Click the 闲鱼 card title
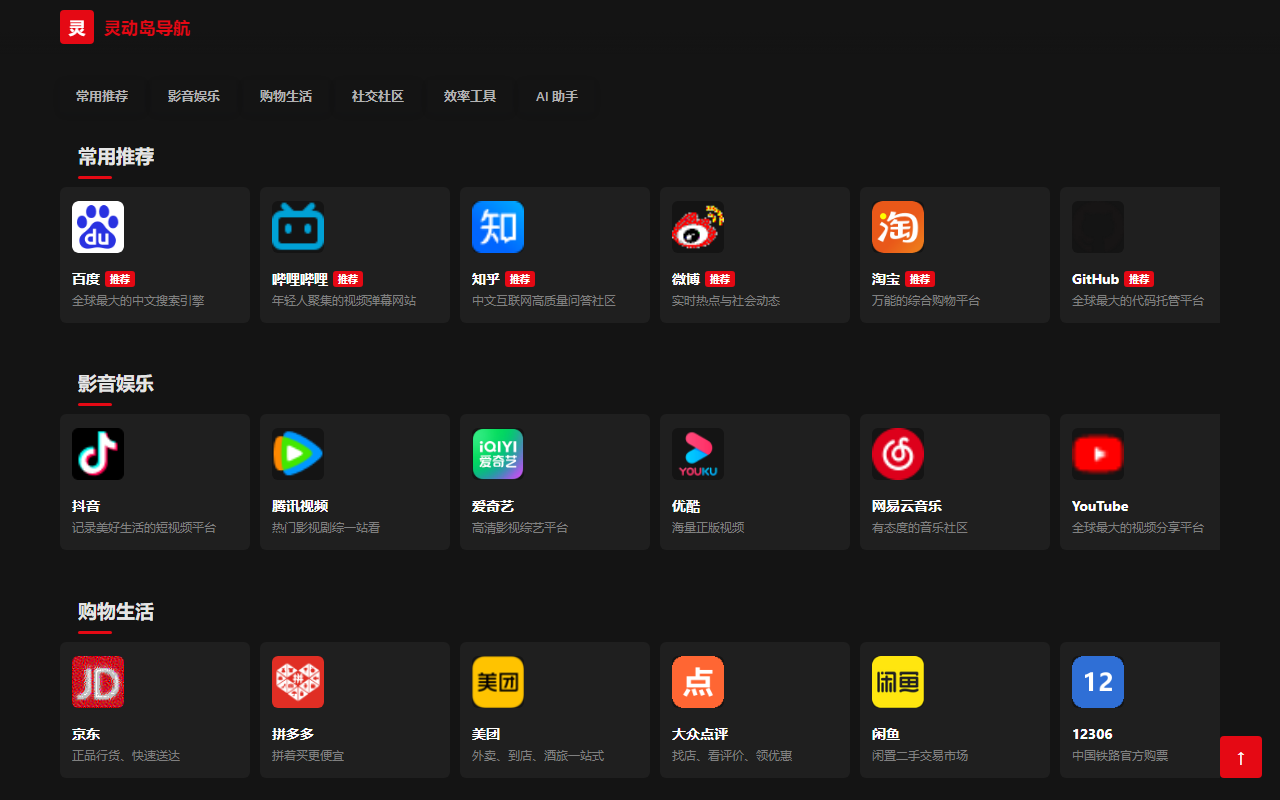 [x=886, y=734]
